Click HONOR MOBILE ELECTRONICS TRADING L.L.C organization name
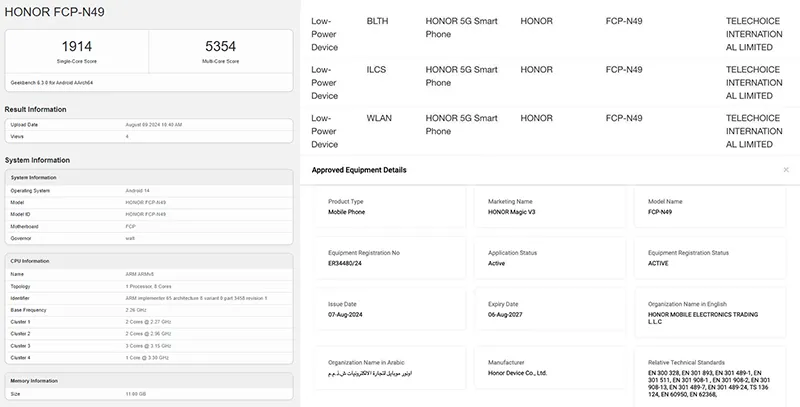800x407 pixels. click(703, 318)
